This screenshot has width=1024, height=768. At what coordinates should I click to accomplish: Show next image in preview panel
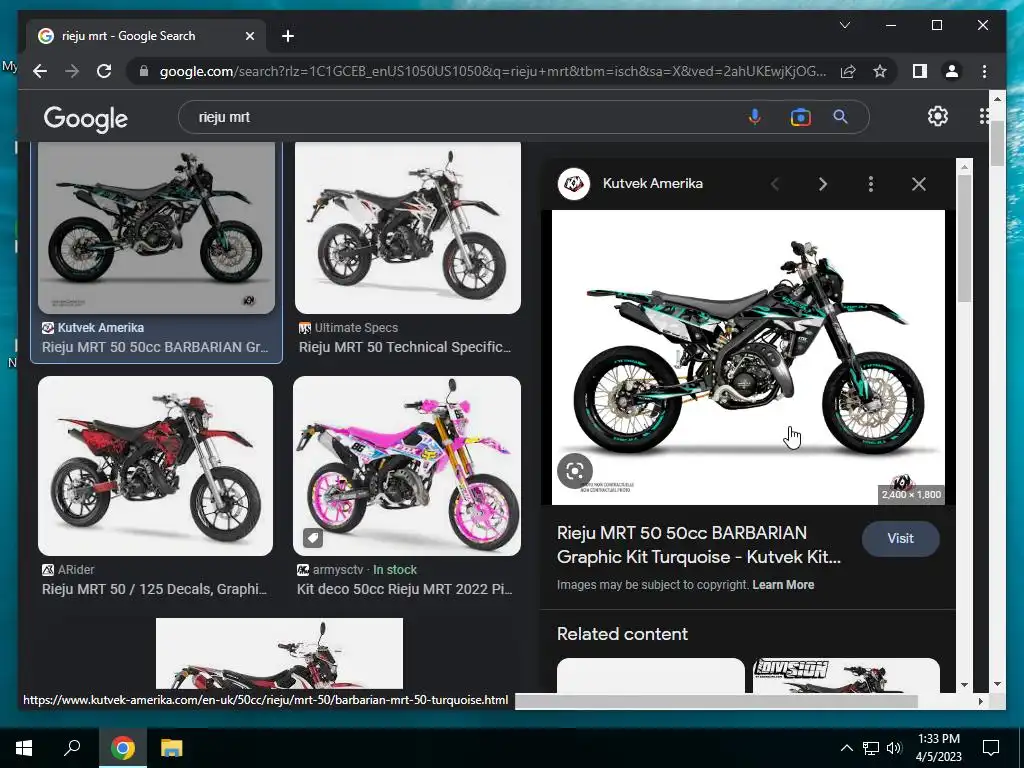pyautogui.click(x=823, y=184)
